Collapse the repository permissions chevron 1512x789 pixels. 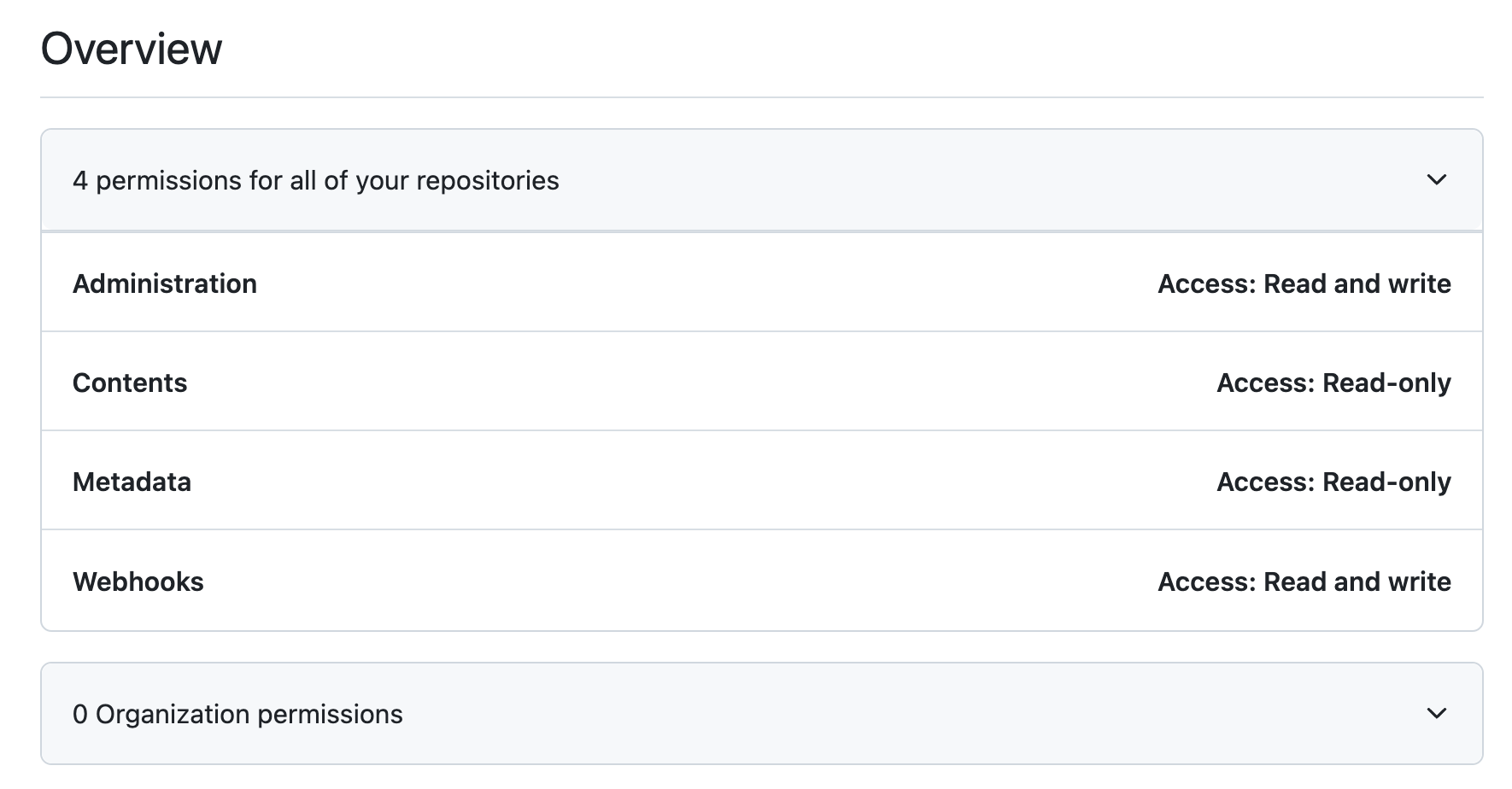click(1436, 180)
